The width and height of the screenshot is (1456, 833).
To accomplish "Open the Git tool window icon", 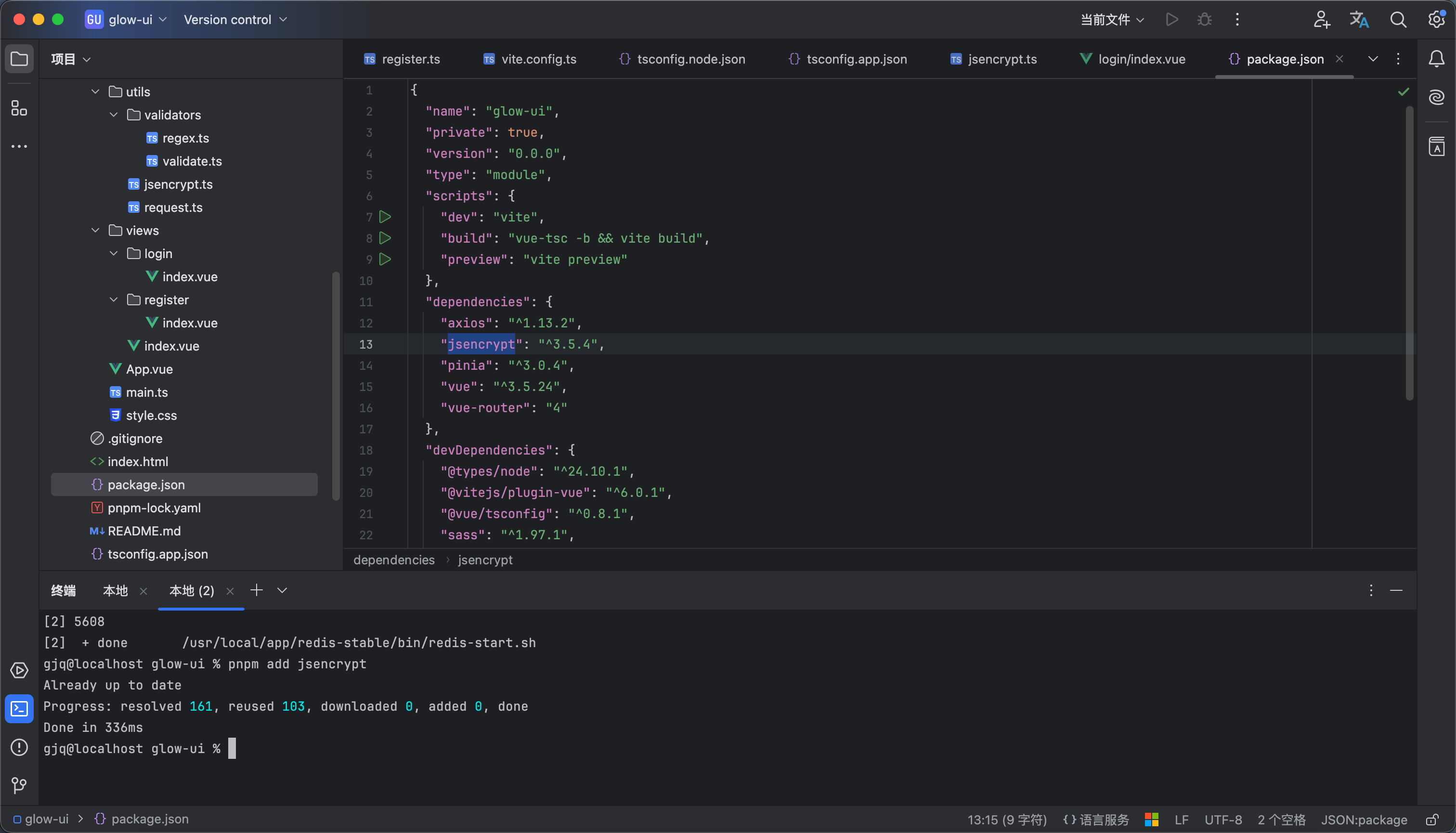I will (x=19, y=785).
